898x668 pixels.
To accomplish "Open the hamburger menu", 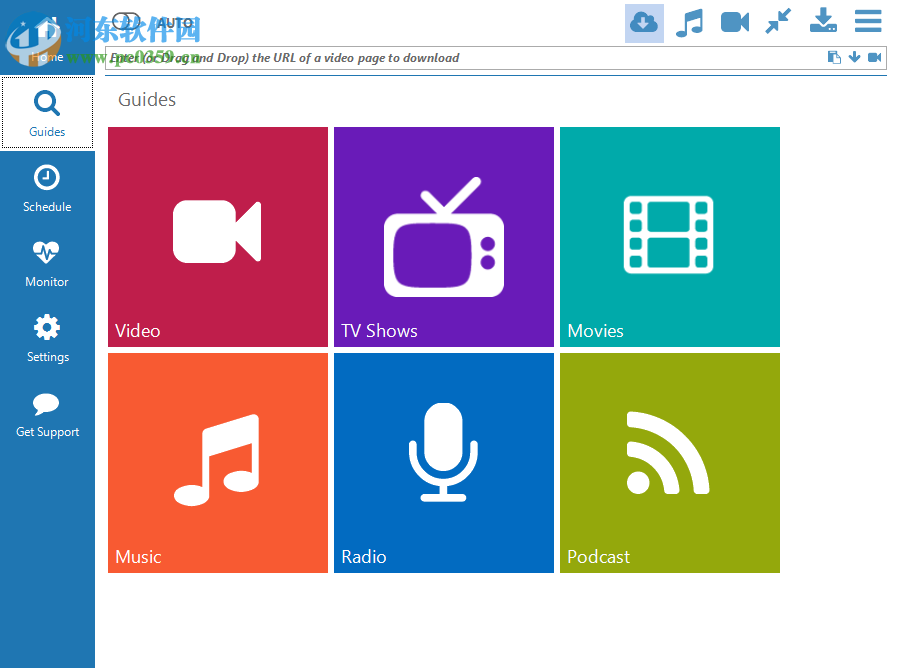I will pyautogui.click(x=867, y=21).
